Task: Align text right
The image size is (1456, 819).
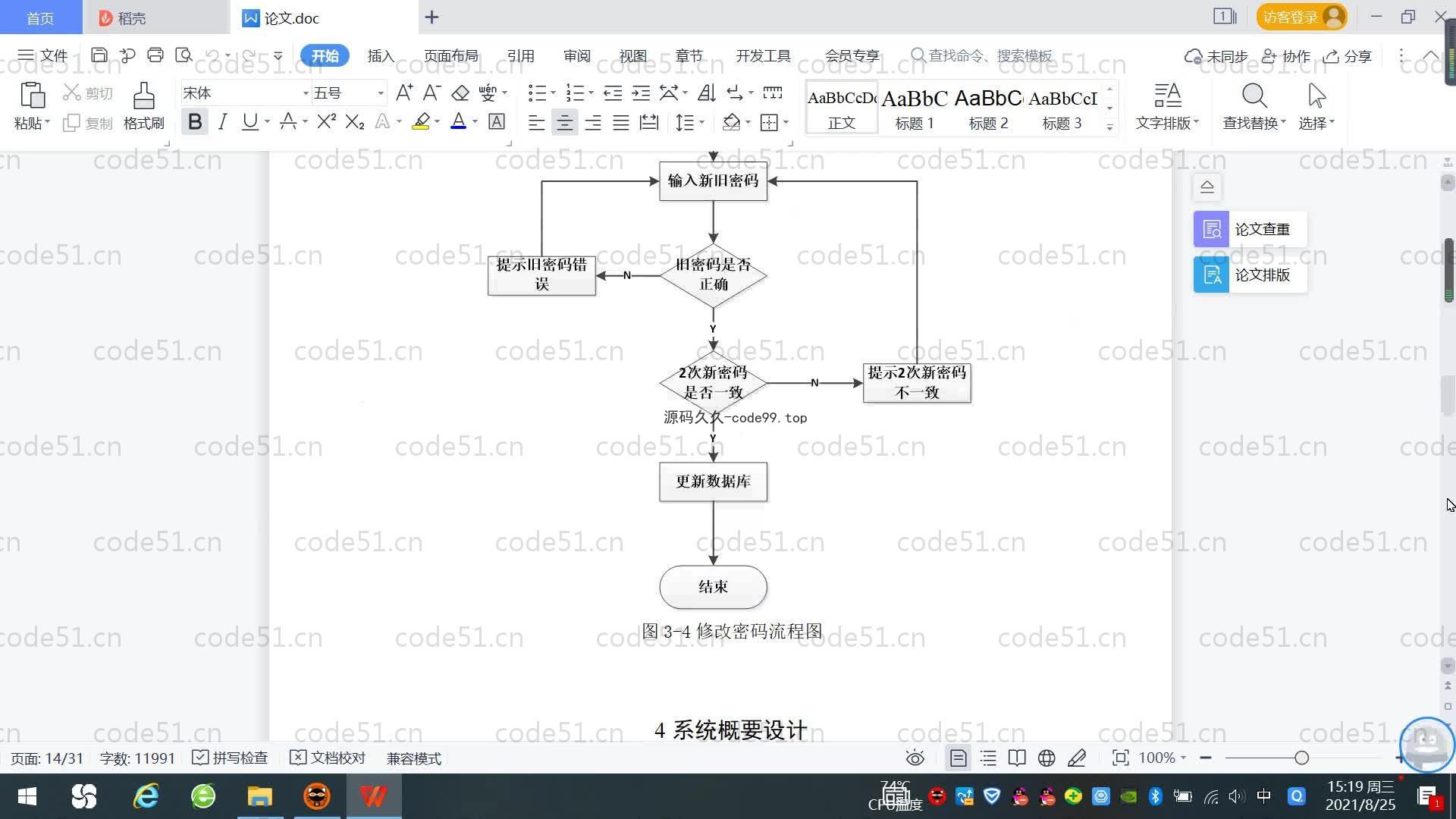Action: point(593,122)
